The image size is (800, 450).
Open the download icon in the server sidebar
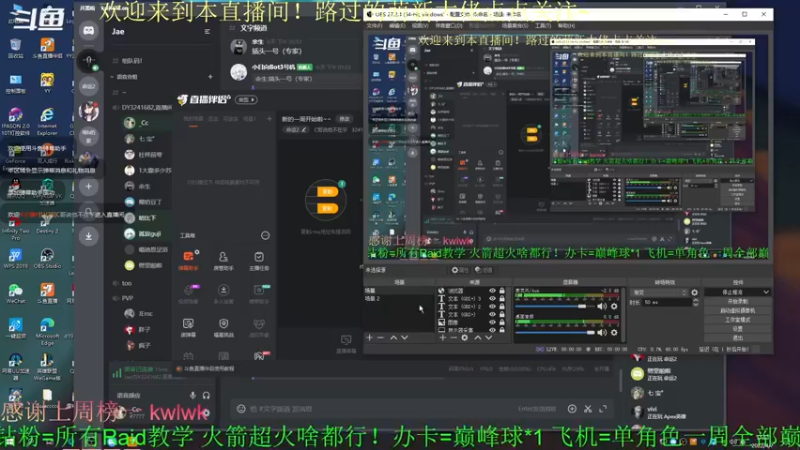click(x=88, y=236)
